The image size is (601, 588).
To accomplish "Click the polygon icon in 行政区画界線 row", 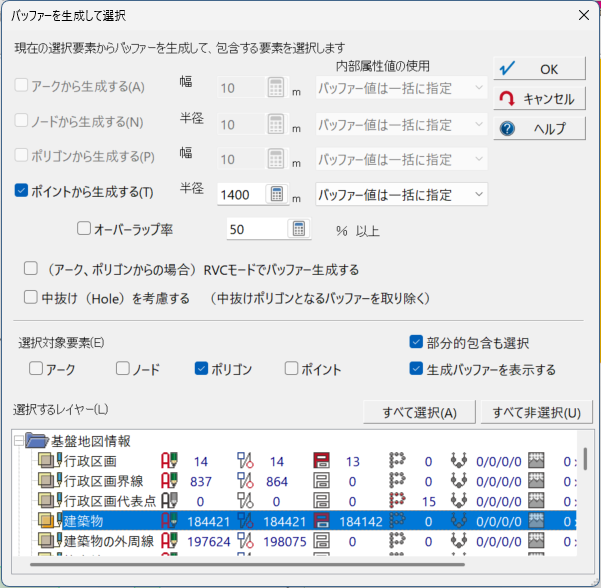I will [x=321, y=481].
